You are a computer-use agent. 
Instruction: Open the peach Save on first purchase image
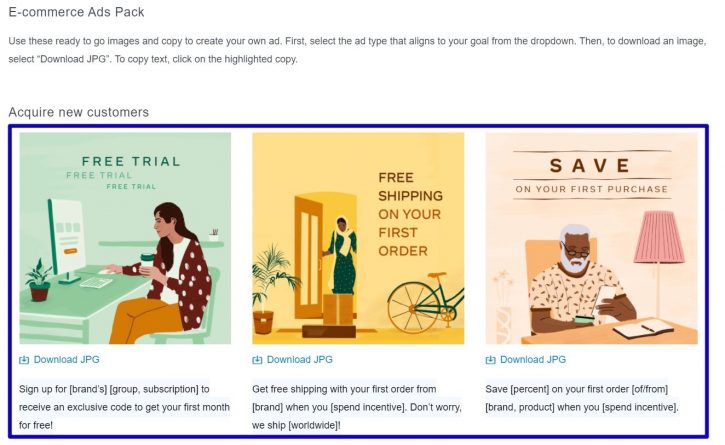[591, 238]
